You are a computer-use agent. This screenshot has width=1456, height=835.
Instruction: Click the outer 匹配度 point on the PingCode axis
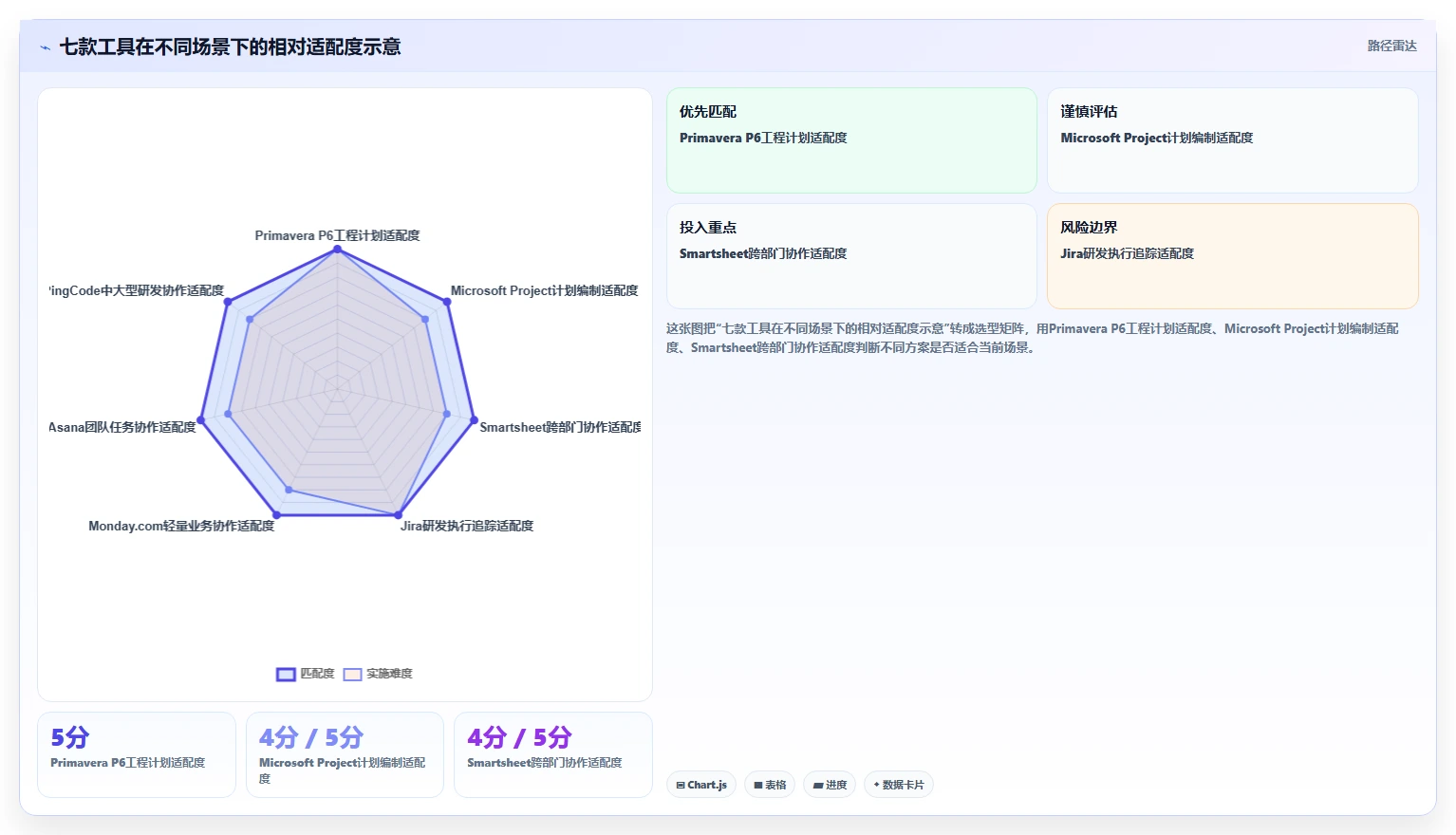228,302
